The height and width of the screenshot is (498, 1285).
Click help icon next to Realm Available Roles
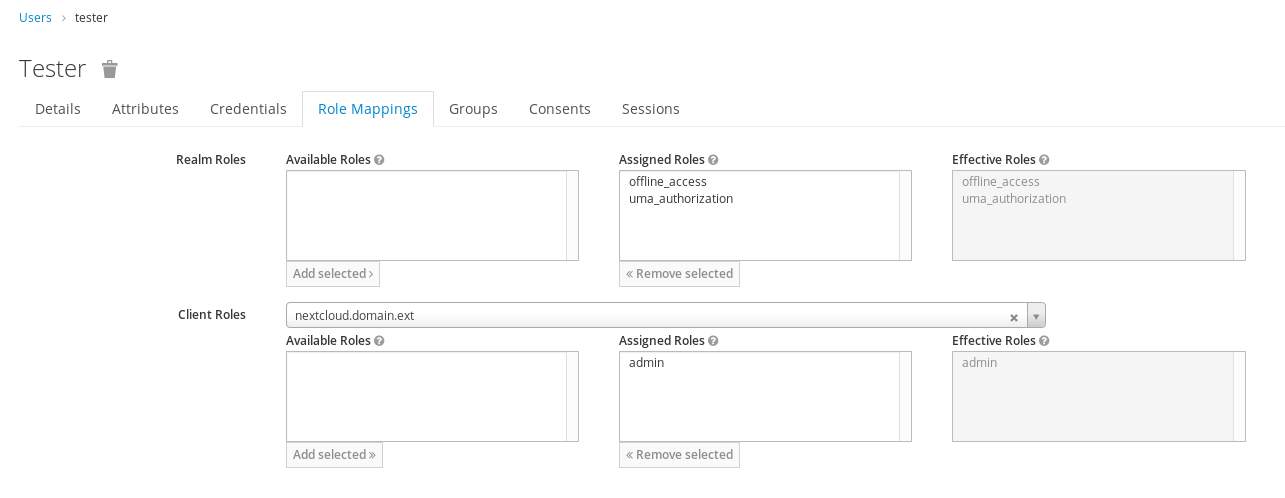point(380,160)
